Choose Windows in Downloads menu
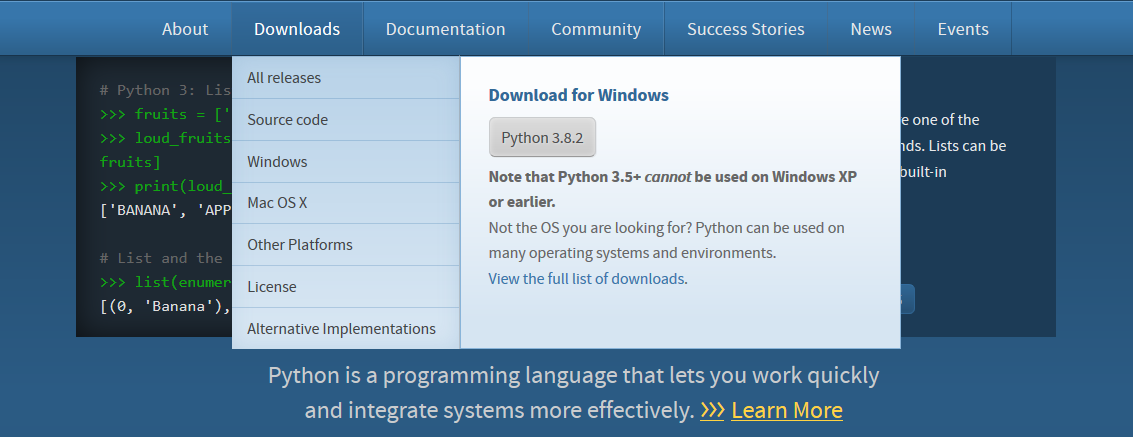1133x437 pixels. coord(345,162)
